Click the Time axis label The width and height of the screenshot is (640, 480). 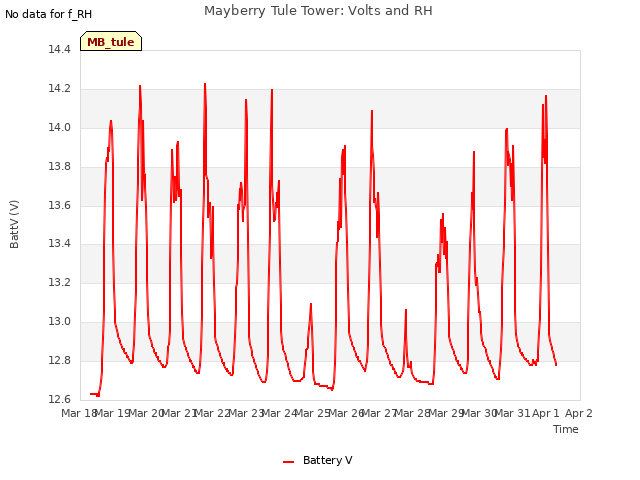(566, 429)
